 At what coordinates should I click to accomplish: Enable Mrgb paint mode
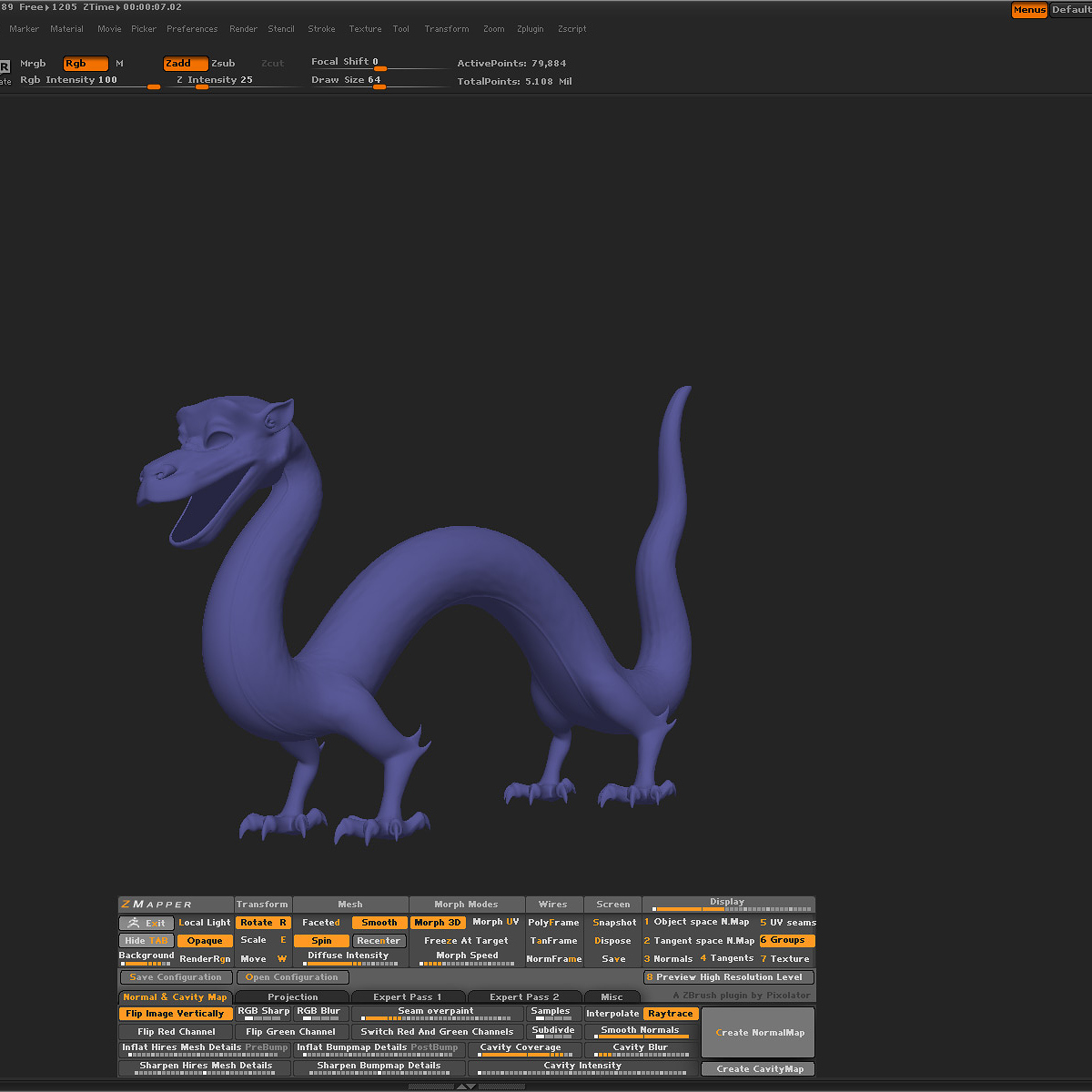[33, 64]
